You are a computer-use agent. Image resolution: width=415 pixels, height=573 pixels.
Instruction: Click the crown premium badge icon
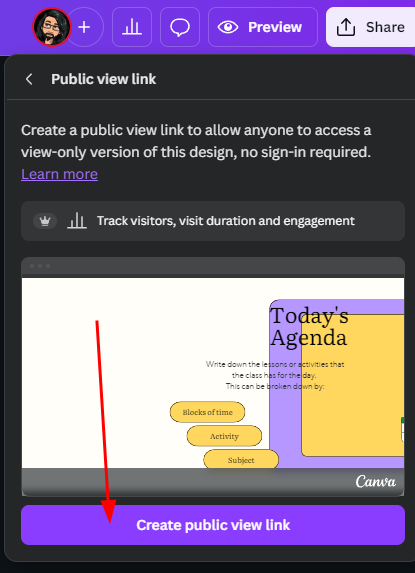(45, 221)
